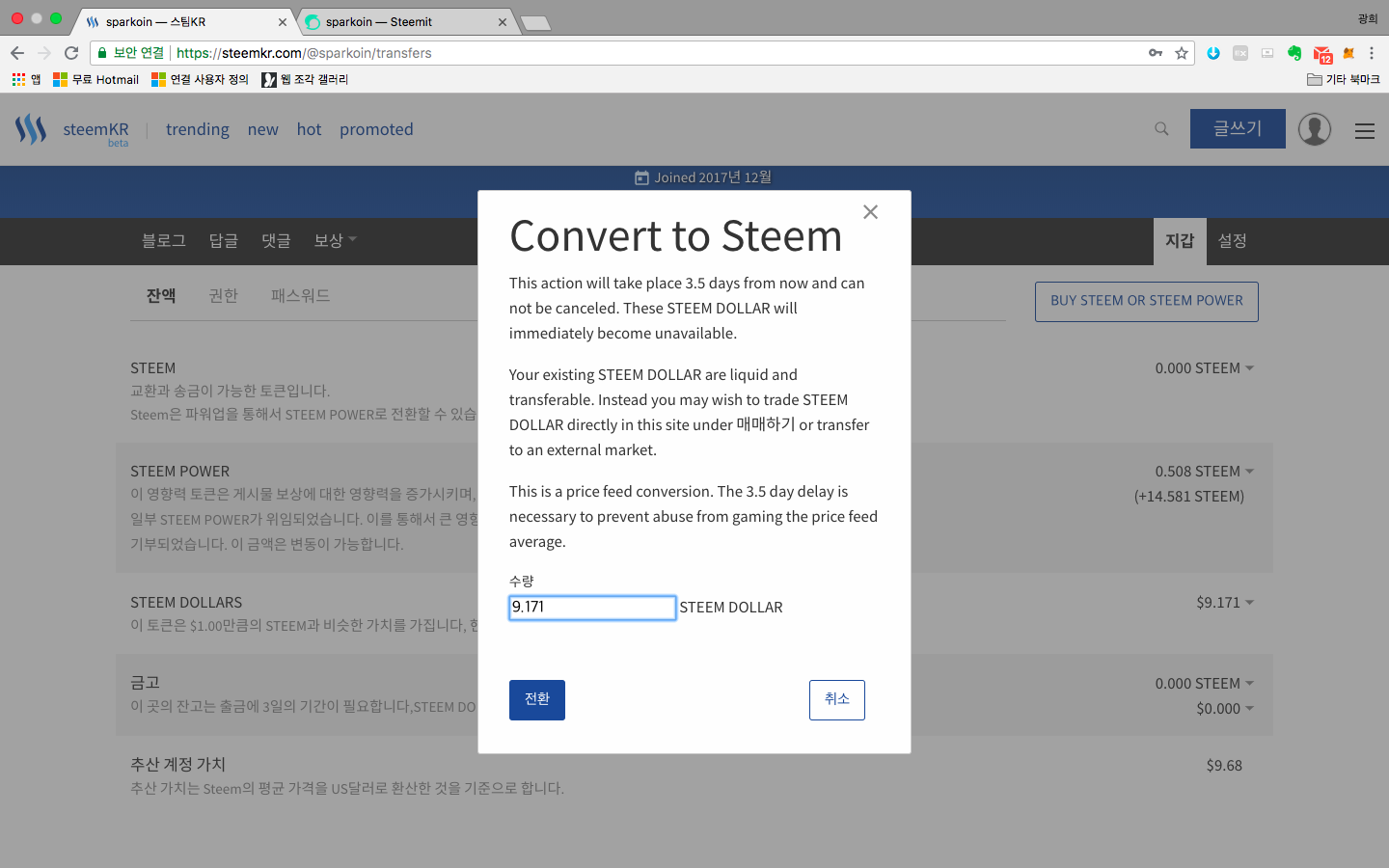
Task: Open the Evernote elephant extension
Action: (x=1294, y=53)
